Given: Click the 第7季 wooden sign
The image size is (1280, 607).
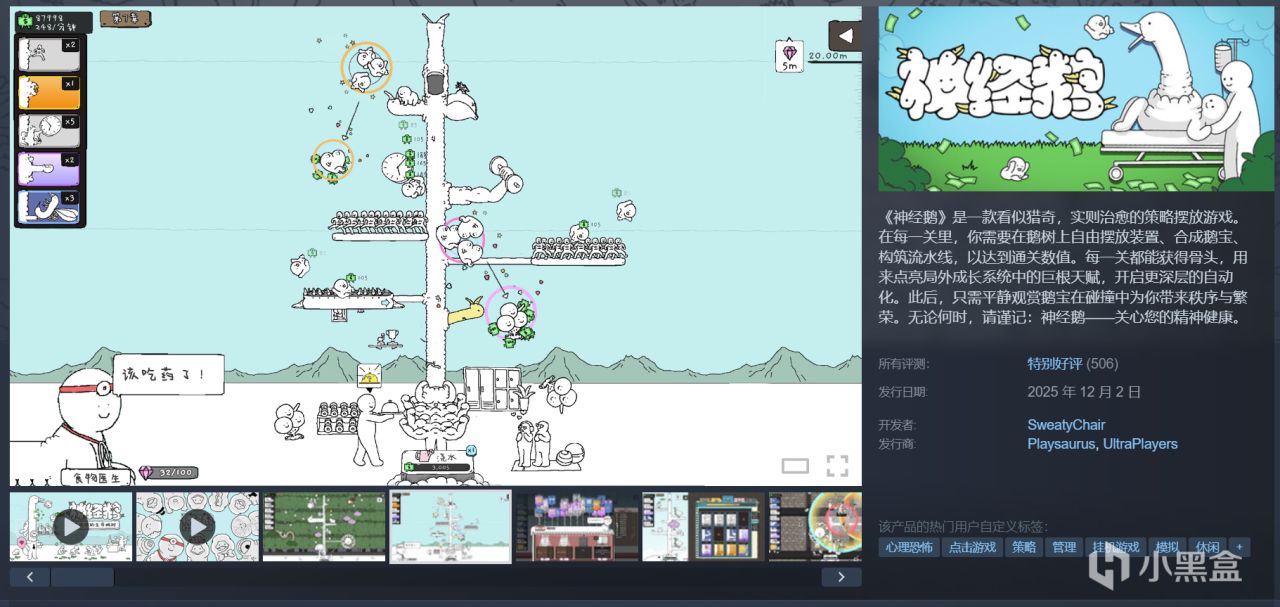Looking at the screenshot, I should (126, 18).
